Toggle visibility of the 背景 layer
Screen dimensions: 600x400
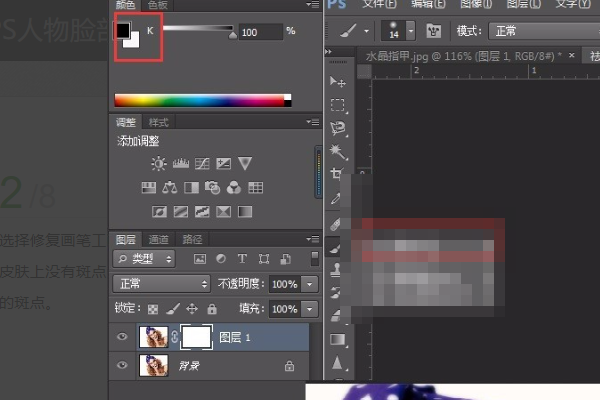[x=123, y=367]
